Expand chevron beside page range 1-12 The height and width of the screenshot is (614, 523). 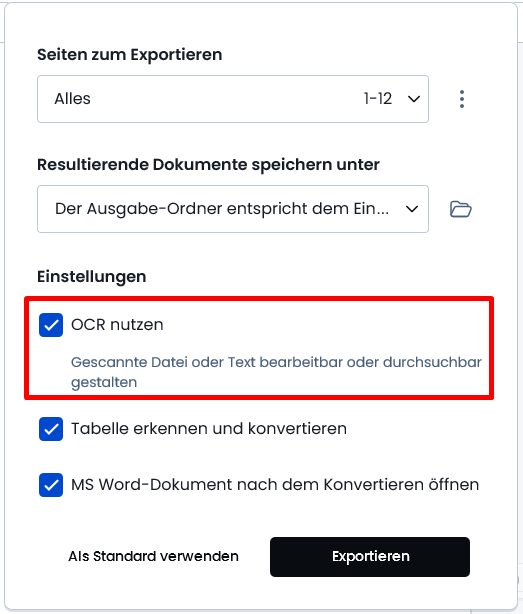tap(414, 99)
